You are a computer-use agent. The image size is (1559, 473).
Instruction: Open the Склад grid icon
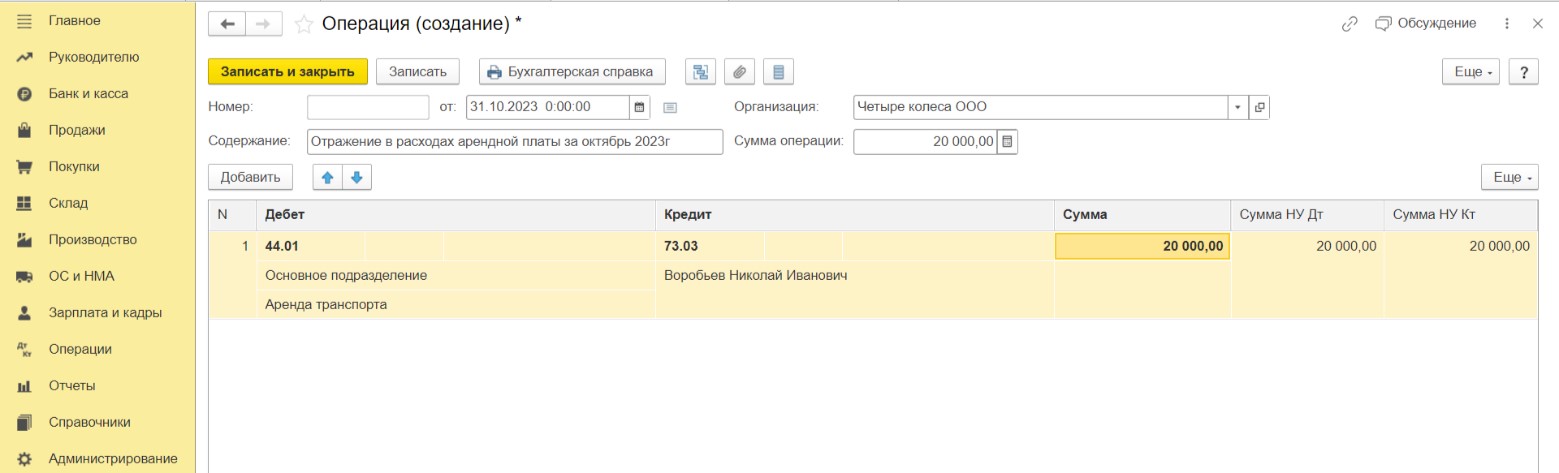coord(25,203)
